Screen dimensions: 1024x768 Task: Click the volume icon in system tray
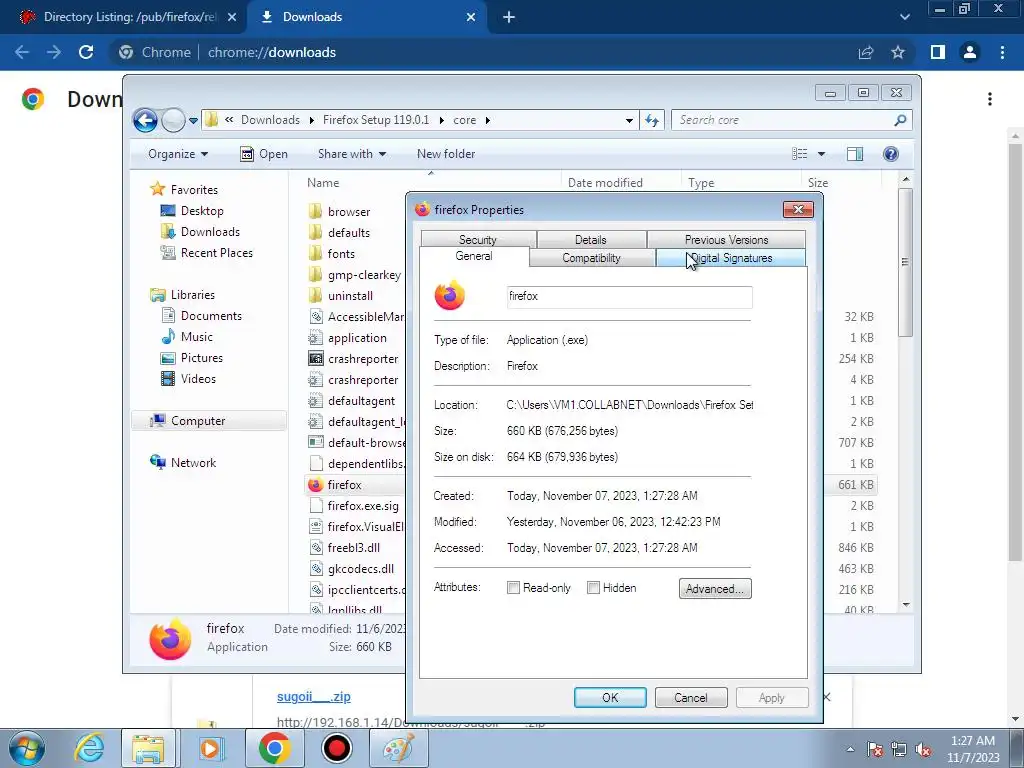click(x=923, y=750)
